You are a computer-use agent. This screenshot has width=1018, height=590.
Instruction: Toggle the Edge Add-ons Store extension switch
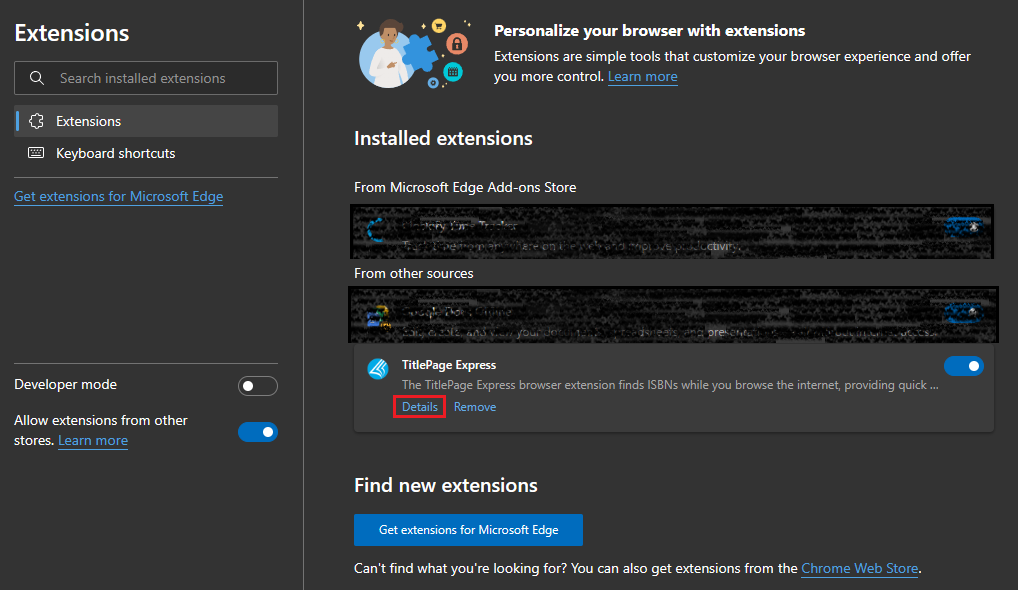point(963,227)
